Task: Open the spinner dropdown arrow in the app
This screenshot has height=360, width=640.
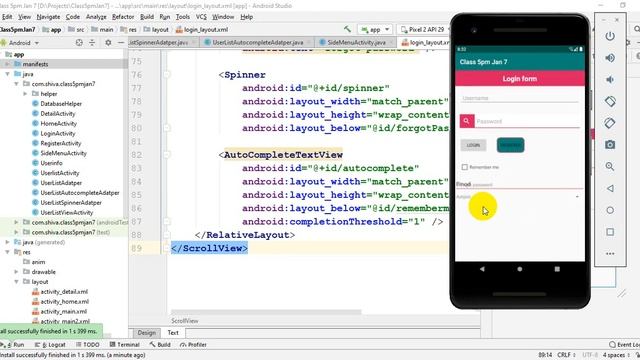Action: click(577, 197)
